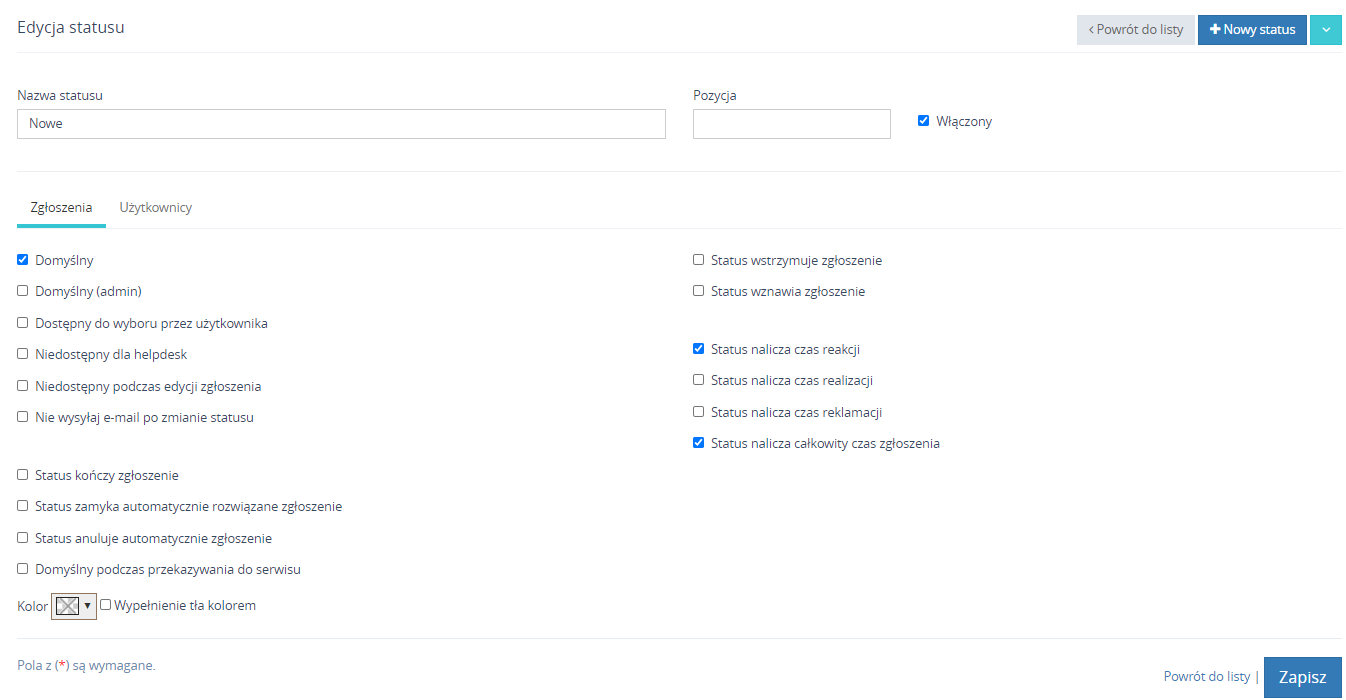Check Status kończy zgłoszenie
Screen dimensions: 1346x700
click(23, 475)
